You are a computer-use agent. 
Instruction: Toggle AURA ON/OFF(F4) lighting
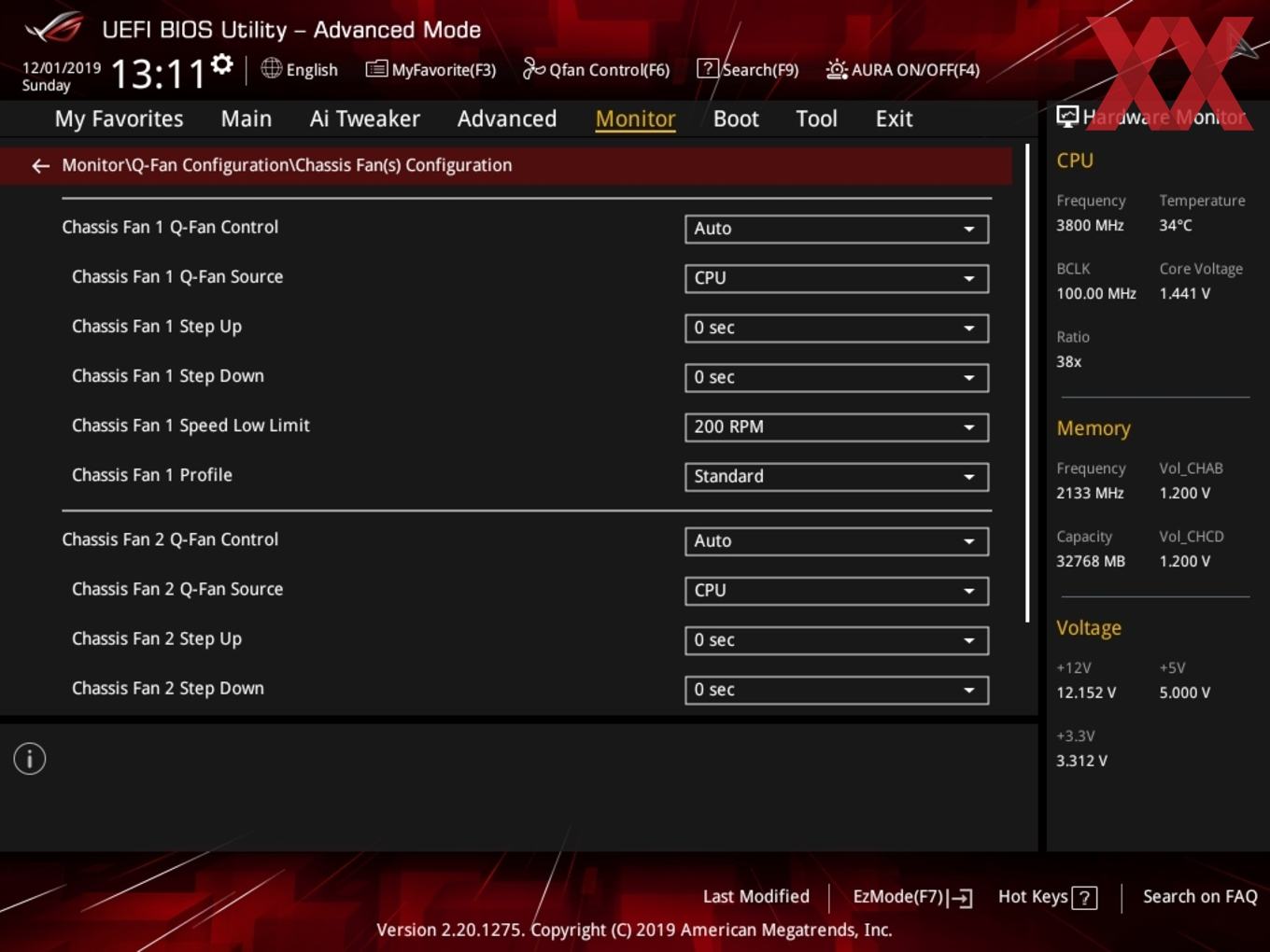(903, 70)
